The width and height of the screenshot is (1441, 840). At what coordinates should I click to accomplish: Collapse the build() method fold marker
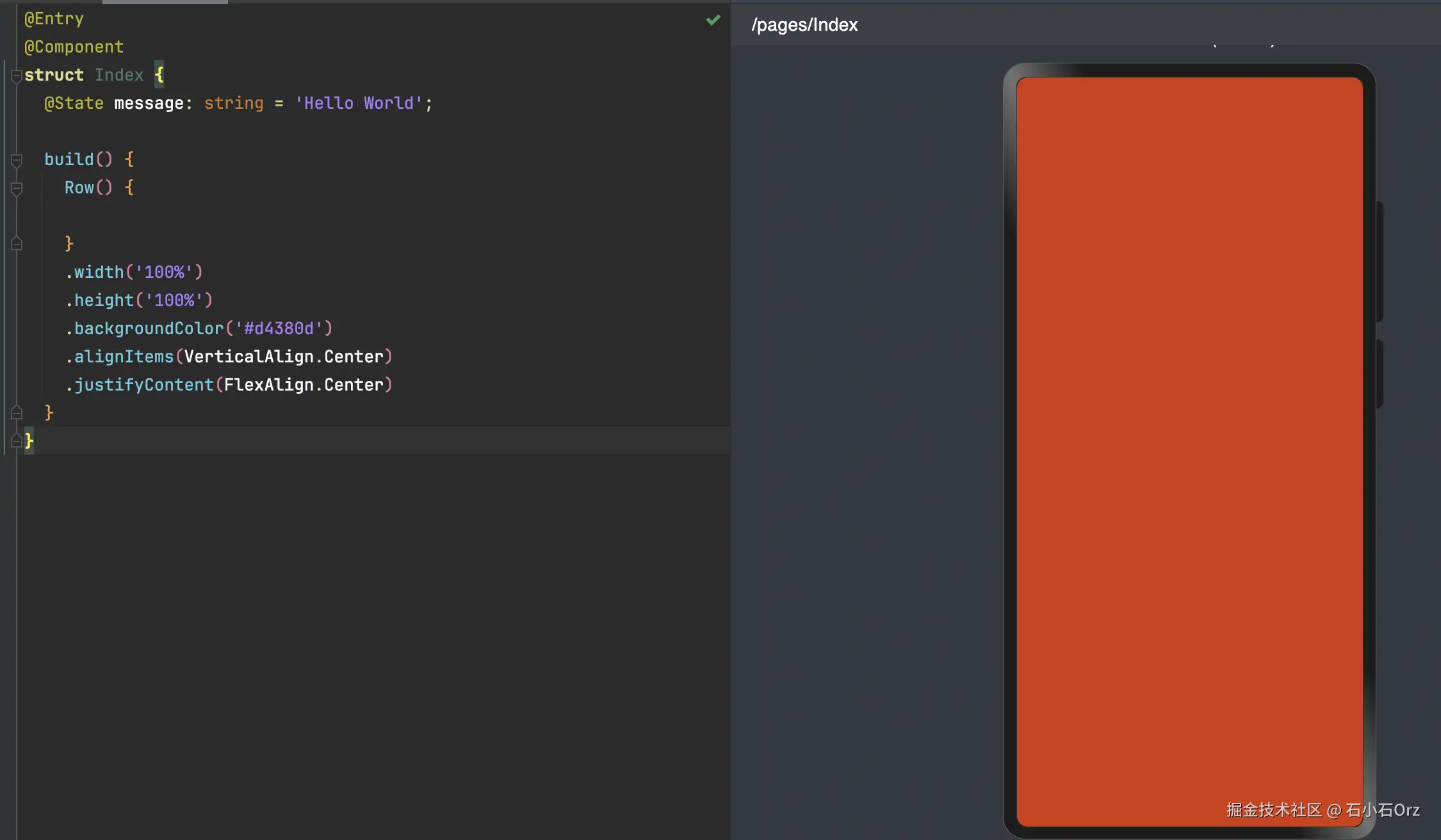[17, 160]
